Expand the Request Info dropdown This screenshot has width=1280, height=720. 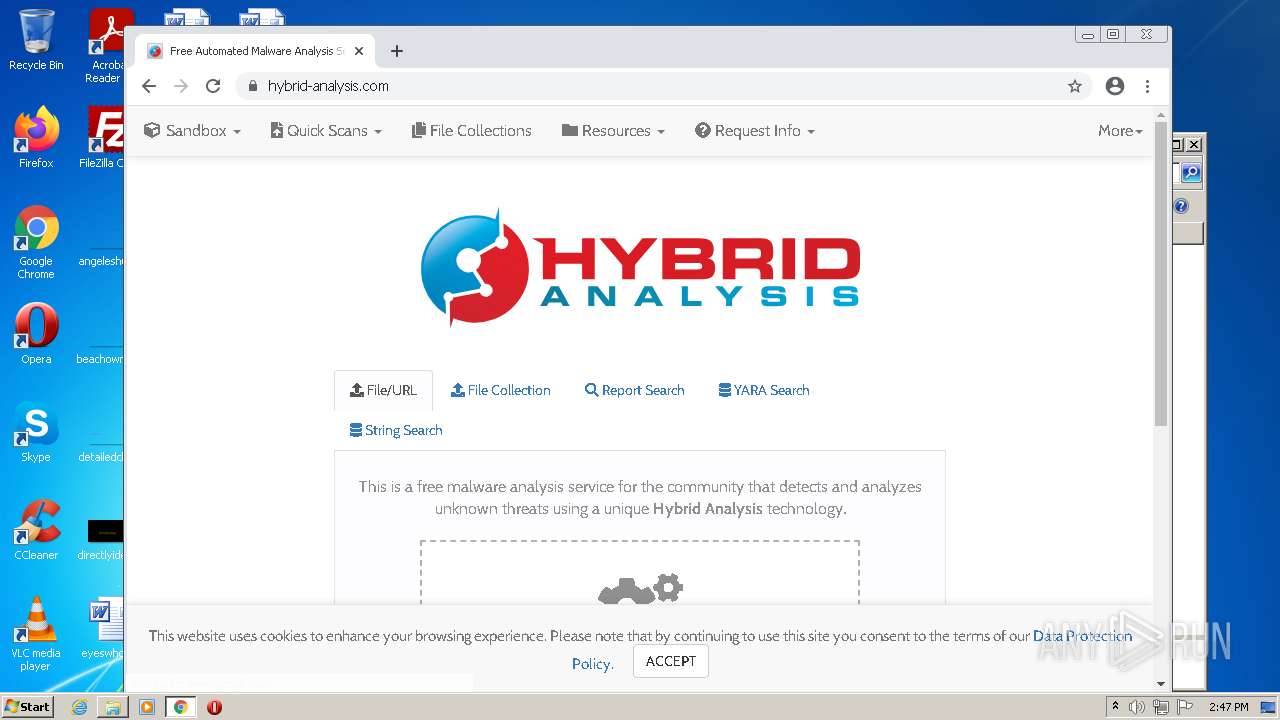click(755, 131)
